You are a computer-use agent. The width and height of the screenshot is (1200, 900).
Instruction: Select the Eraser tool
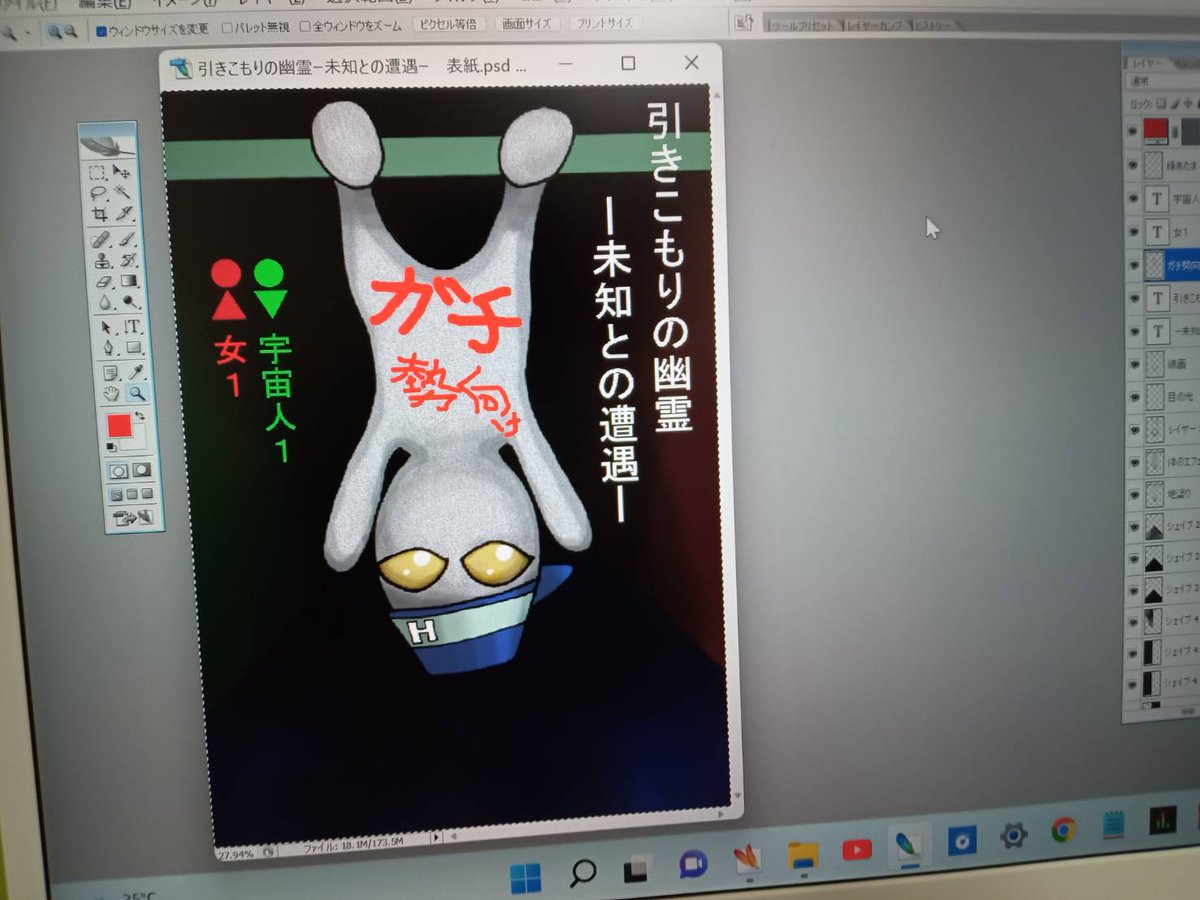pos(103,281)
